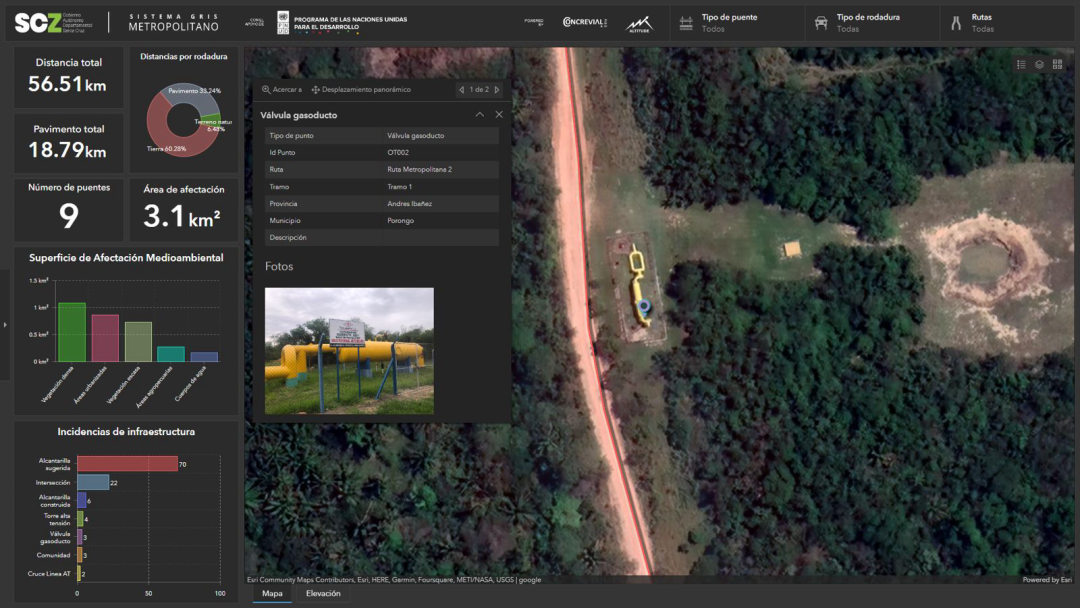
Task: Click the bridge icon for Tipo de puente
Action: point(686,23)
